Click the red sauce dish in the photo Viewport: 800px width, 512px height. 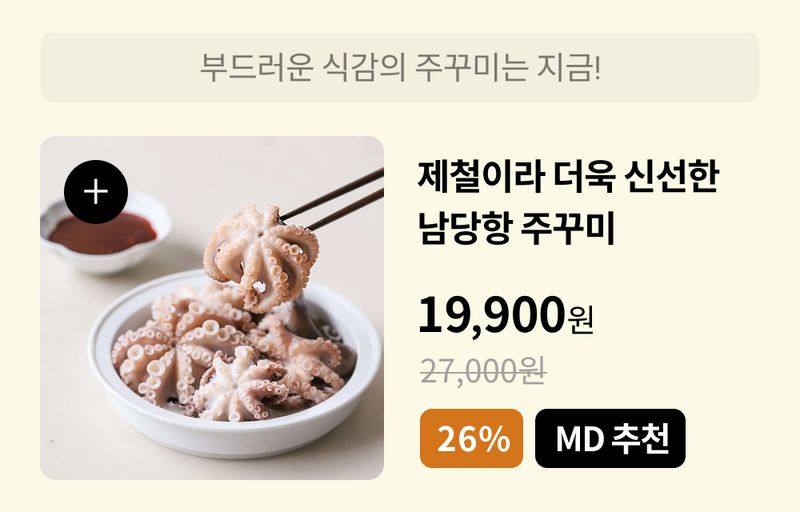pos(105,235)
